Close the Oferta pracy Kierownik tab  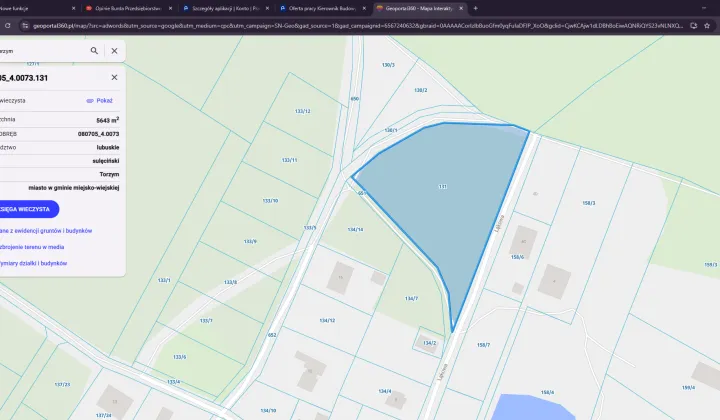click(x=366, y=8)
